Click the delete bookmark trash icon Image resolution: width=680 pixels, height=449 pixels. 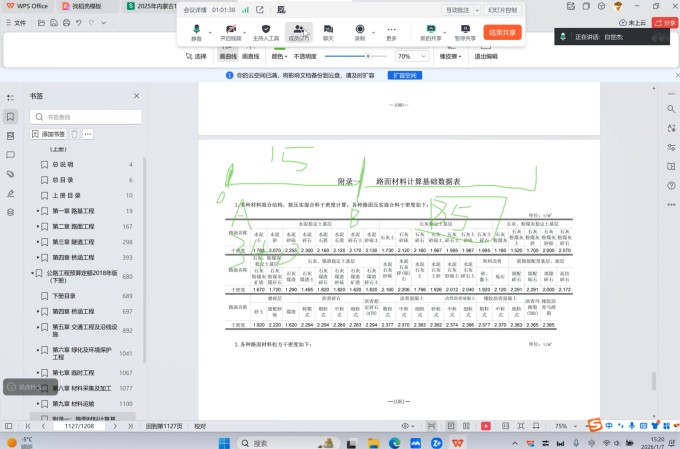[74, 133]
